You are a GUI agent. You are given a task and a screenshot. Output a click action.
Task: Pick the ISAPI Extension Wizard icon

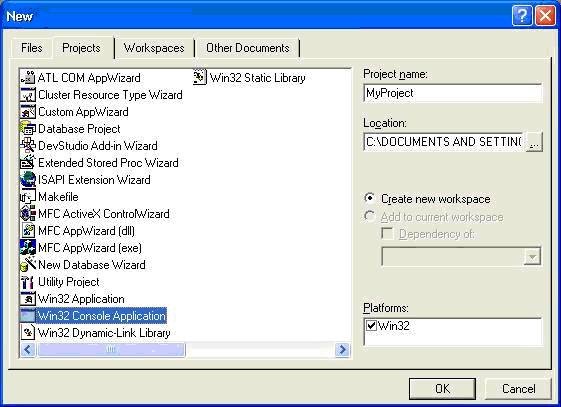[28, 180]
